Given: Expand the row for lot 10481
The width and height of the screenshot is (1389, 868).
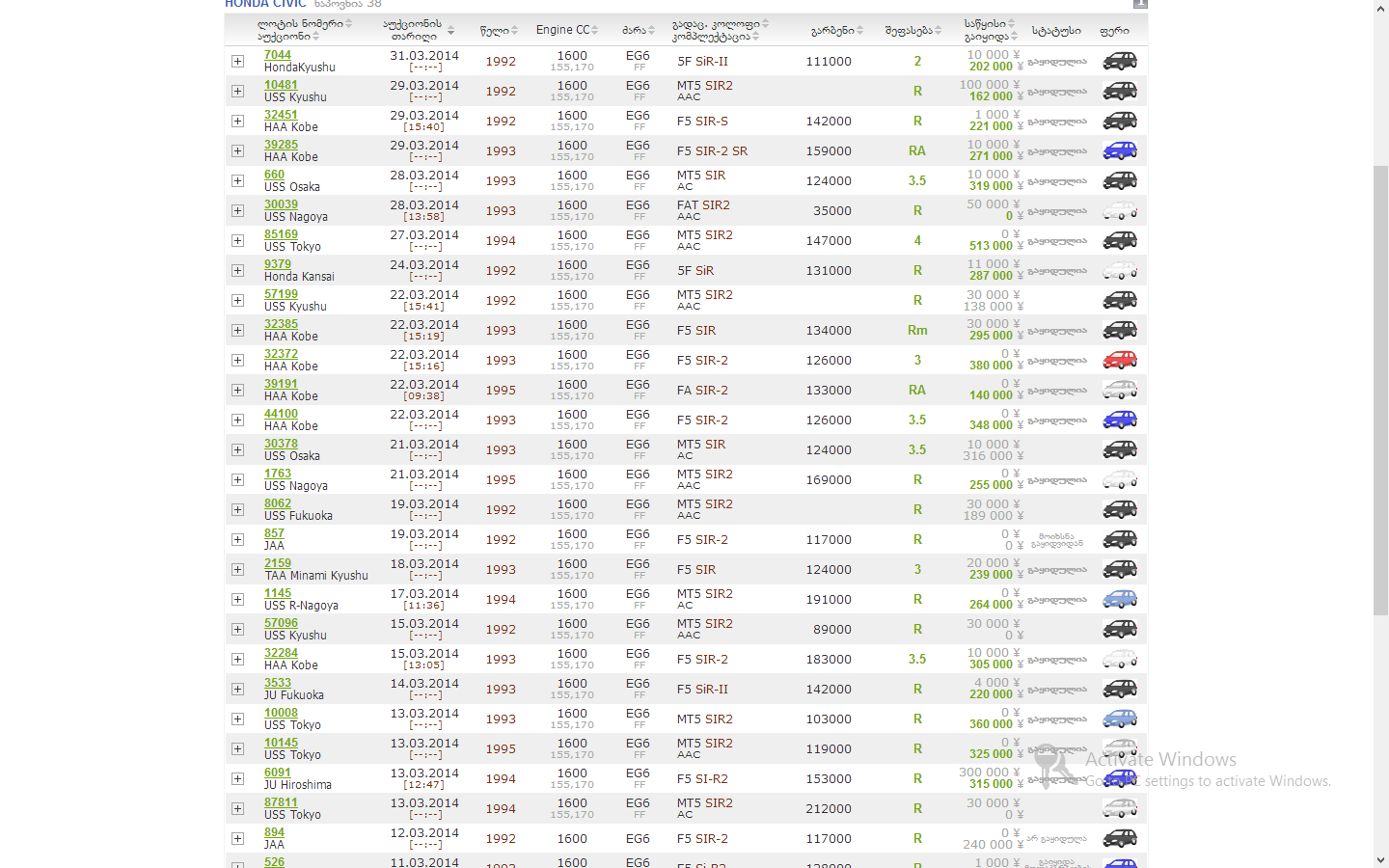Looking at the screenshot, I should tap(237, 91).
